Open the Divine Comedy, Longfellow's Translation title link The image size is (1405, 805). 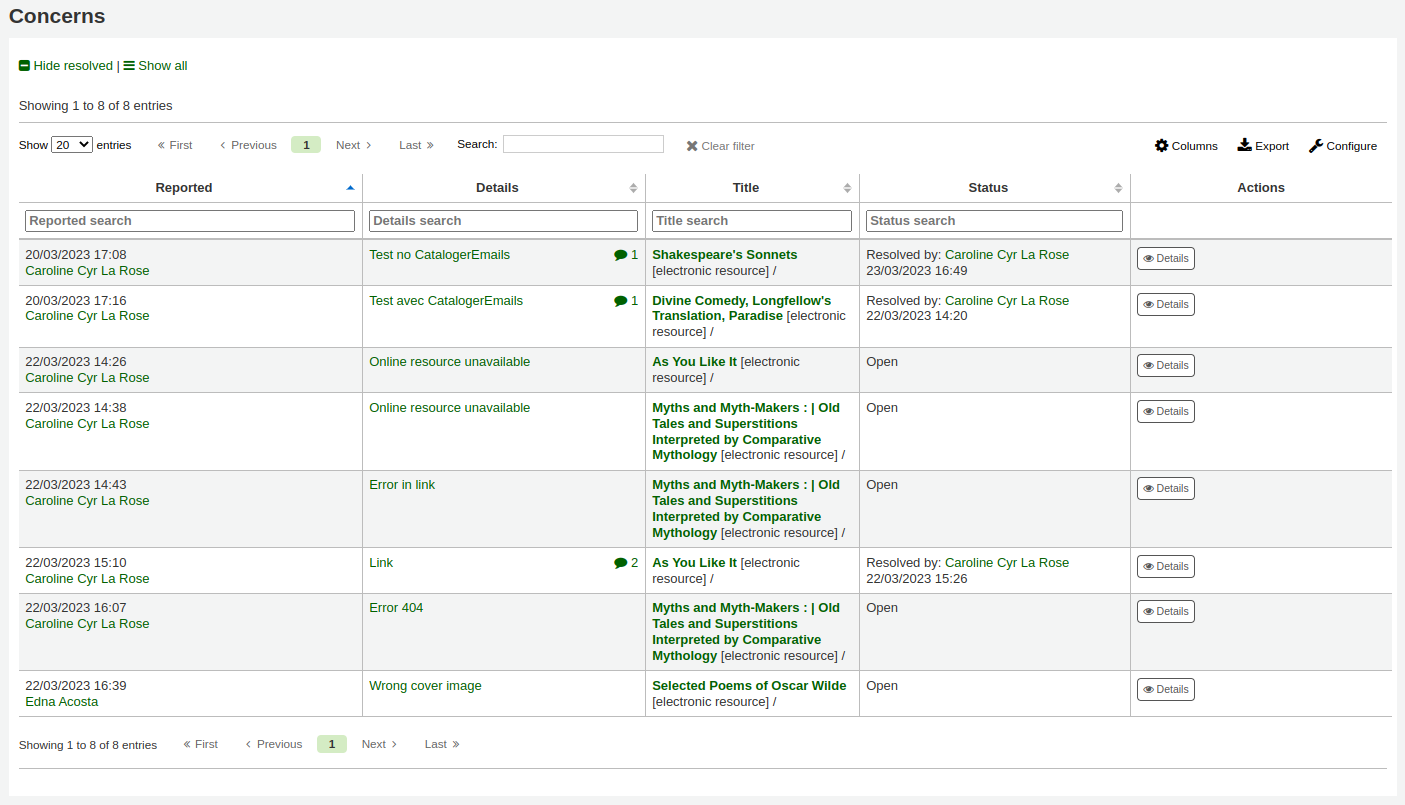coord(742,308)
